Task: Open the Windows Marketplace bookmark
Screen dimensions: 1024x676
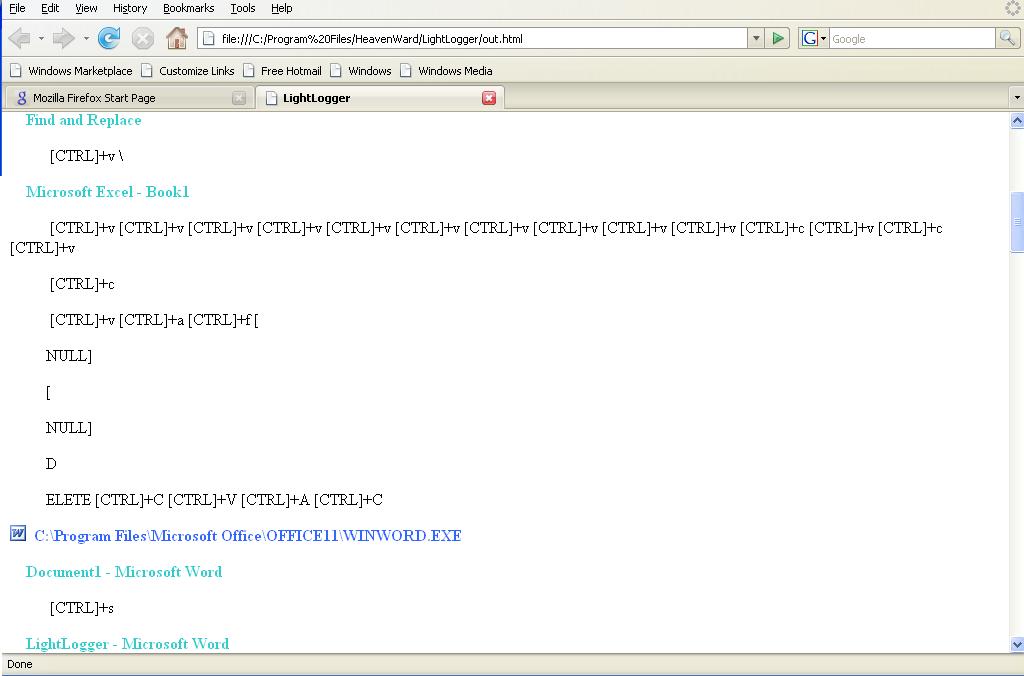Action: (x=71, y=71)
